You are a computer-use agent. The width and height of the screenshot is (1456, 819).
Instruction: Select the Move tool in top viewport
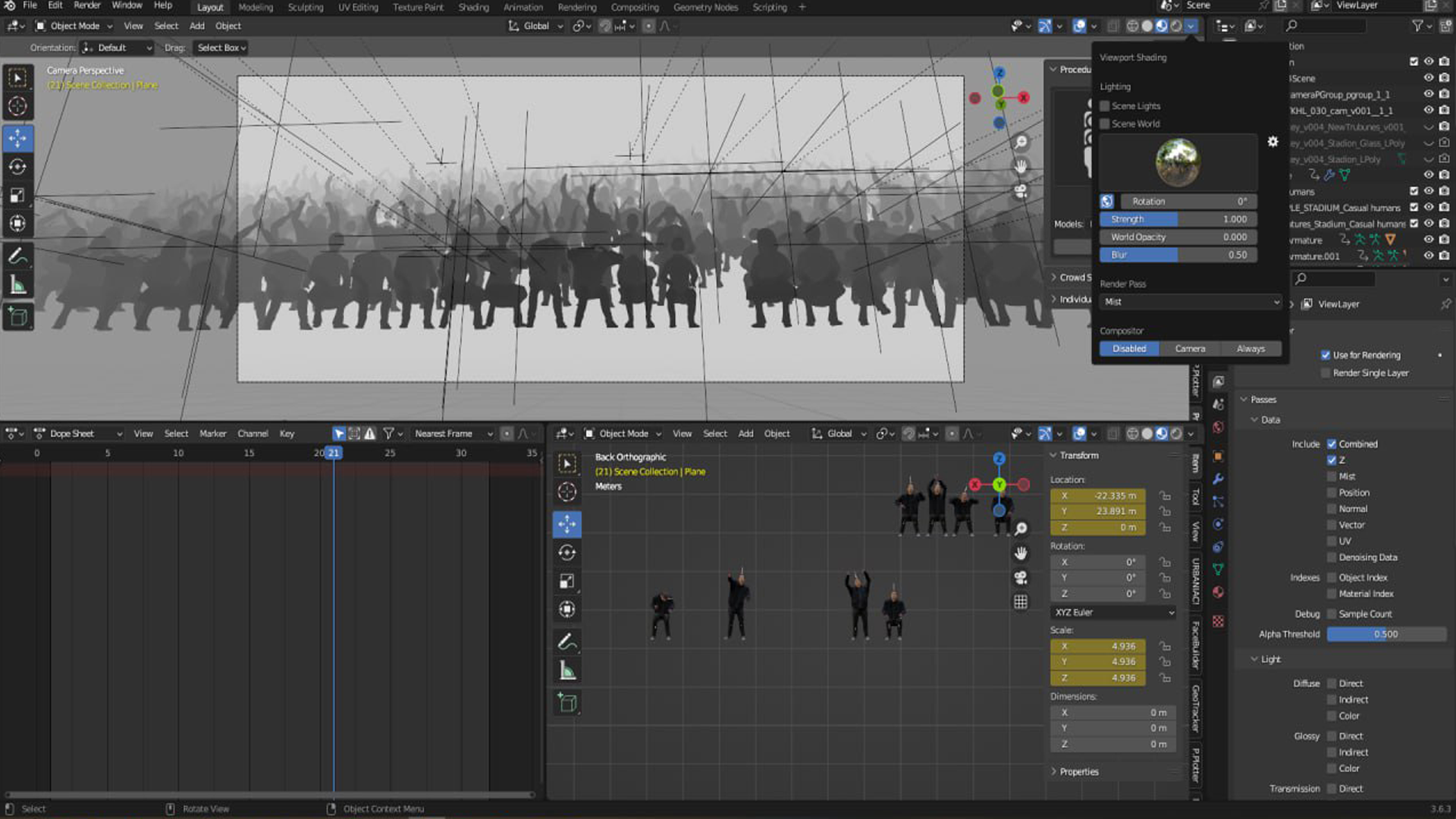pos(17,138)
